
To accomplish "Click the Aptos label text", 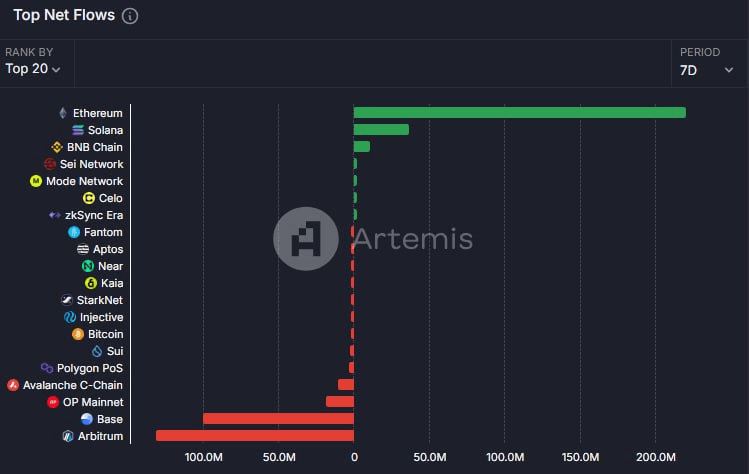I will click(108, 249).
